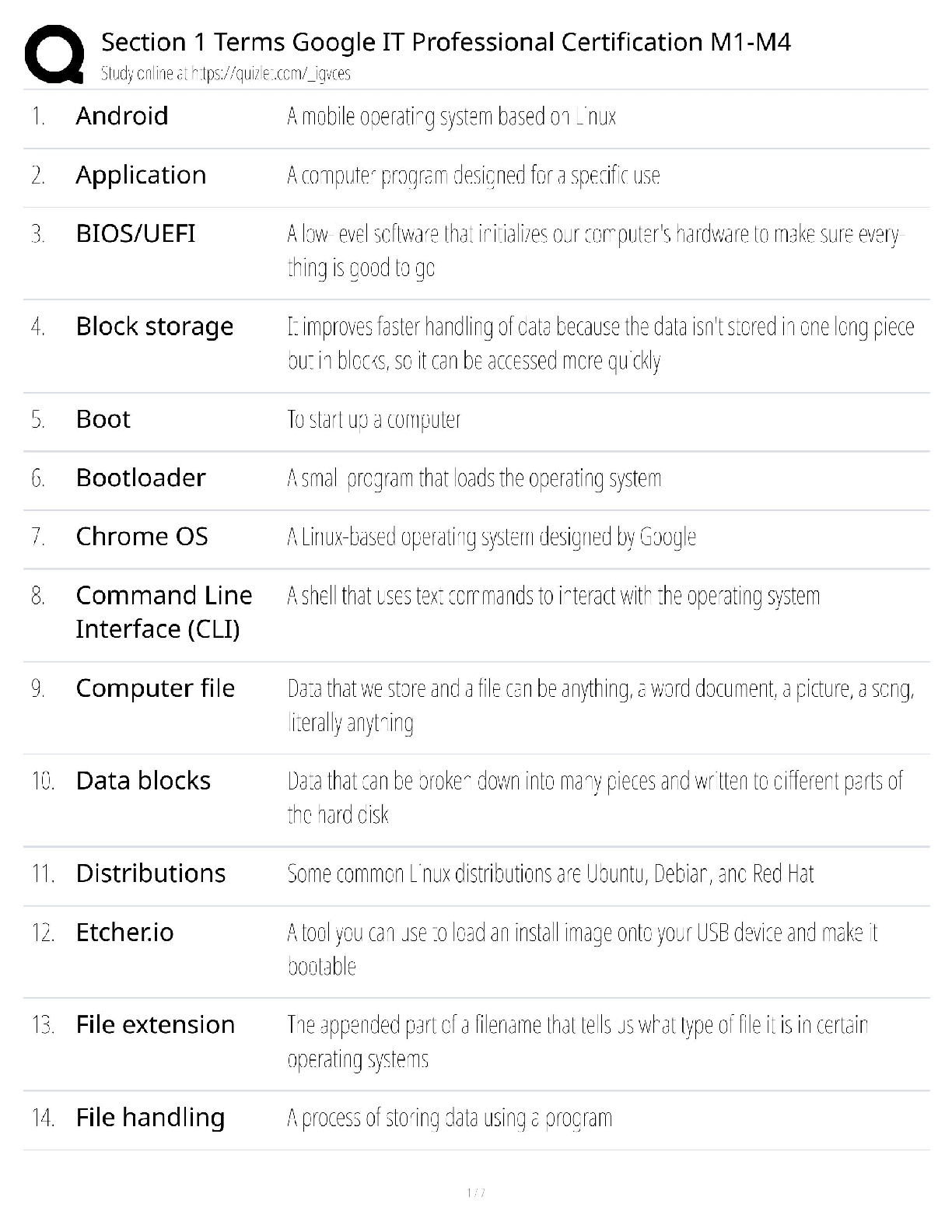Select the Chrome OS term
Image resolution: width=952 pixels, height=1232 pixels.
coord(142,537)
